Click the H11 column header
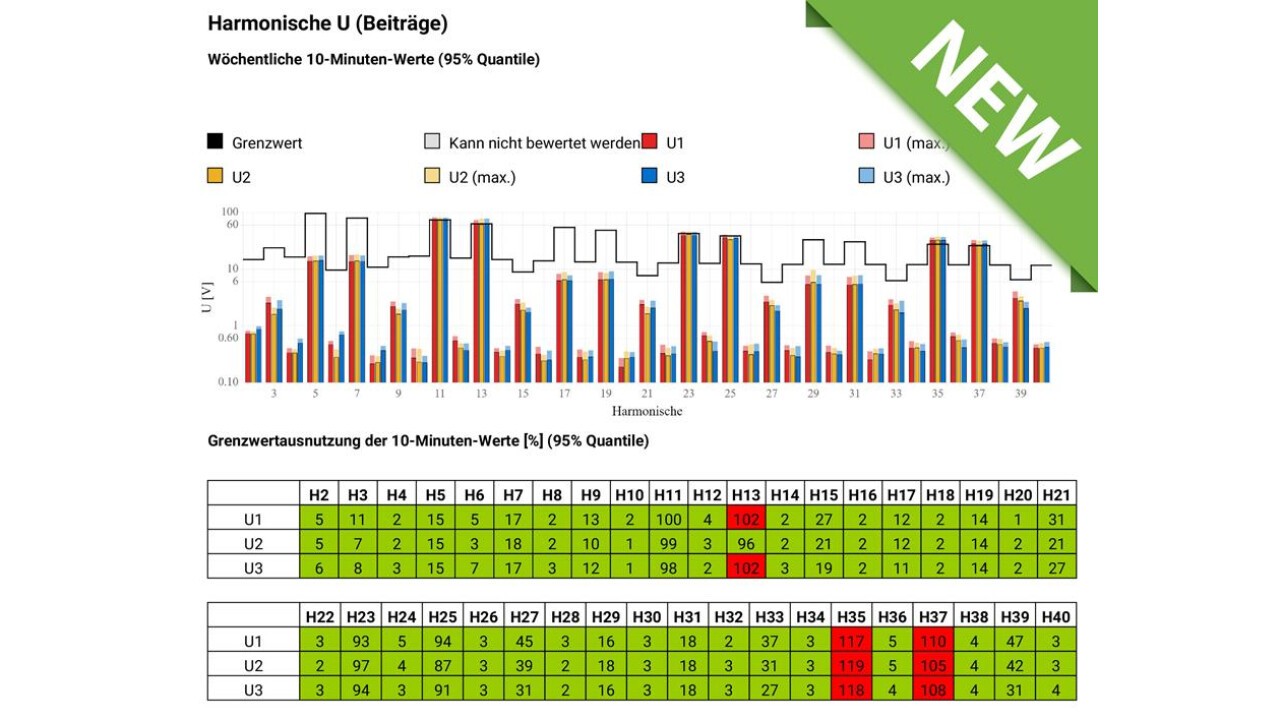The width and height of the screenshot is (1280, 720). pyautogui.click(x=669, y=494)
